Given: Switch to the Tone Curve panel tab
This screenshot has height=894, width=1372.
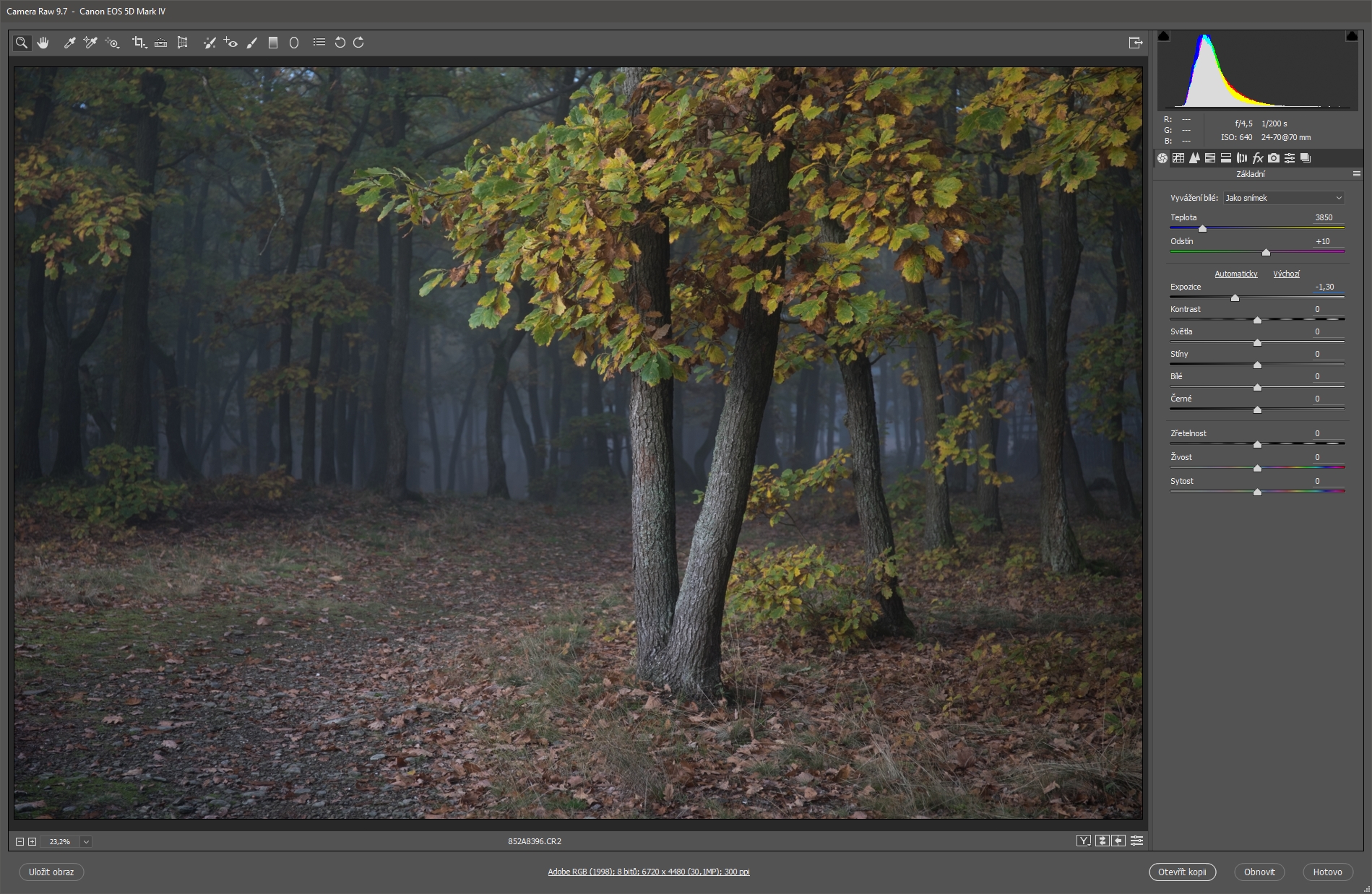Looking at the screenshot, I should pyautogui.click(x=1178, y=158).
